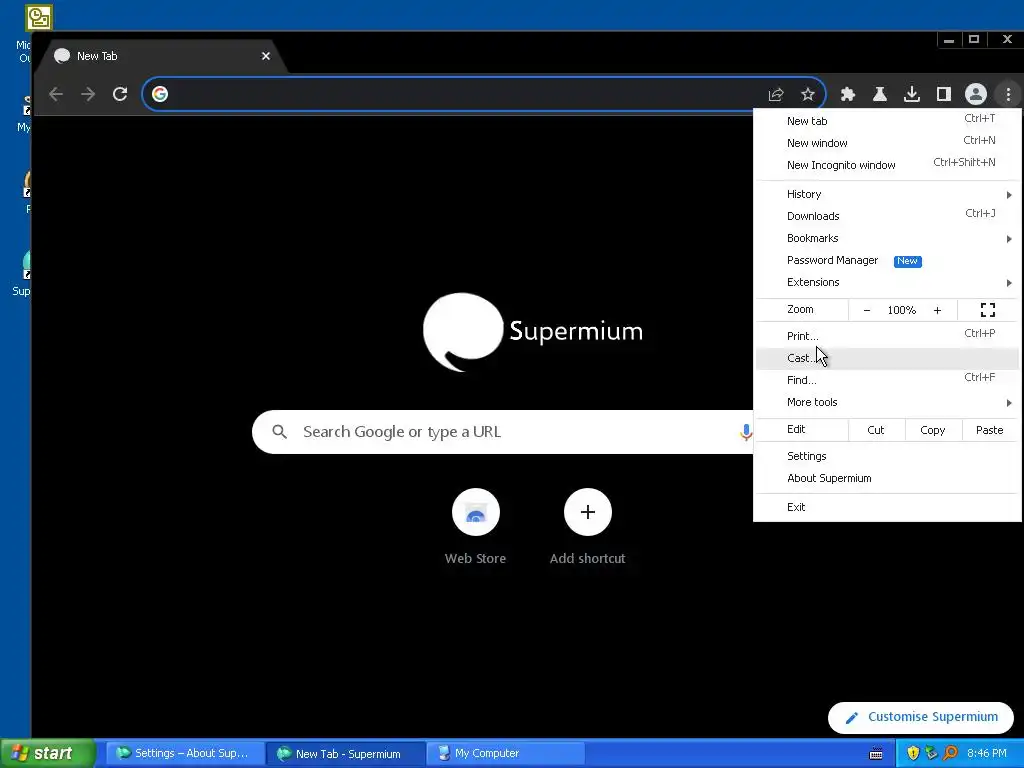The image size is (1024, 768).
Task: Open the Experiments flask icon
Action: pyautogui.click(x=880, y=95)
